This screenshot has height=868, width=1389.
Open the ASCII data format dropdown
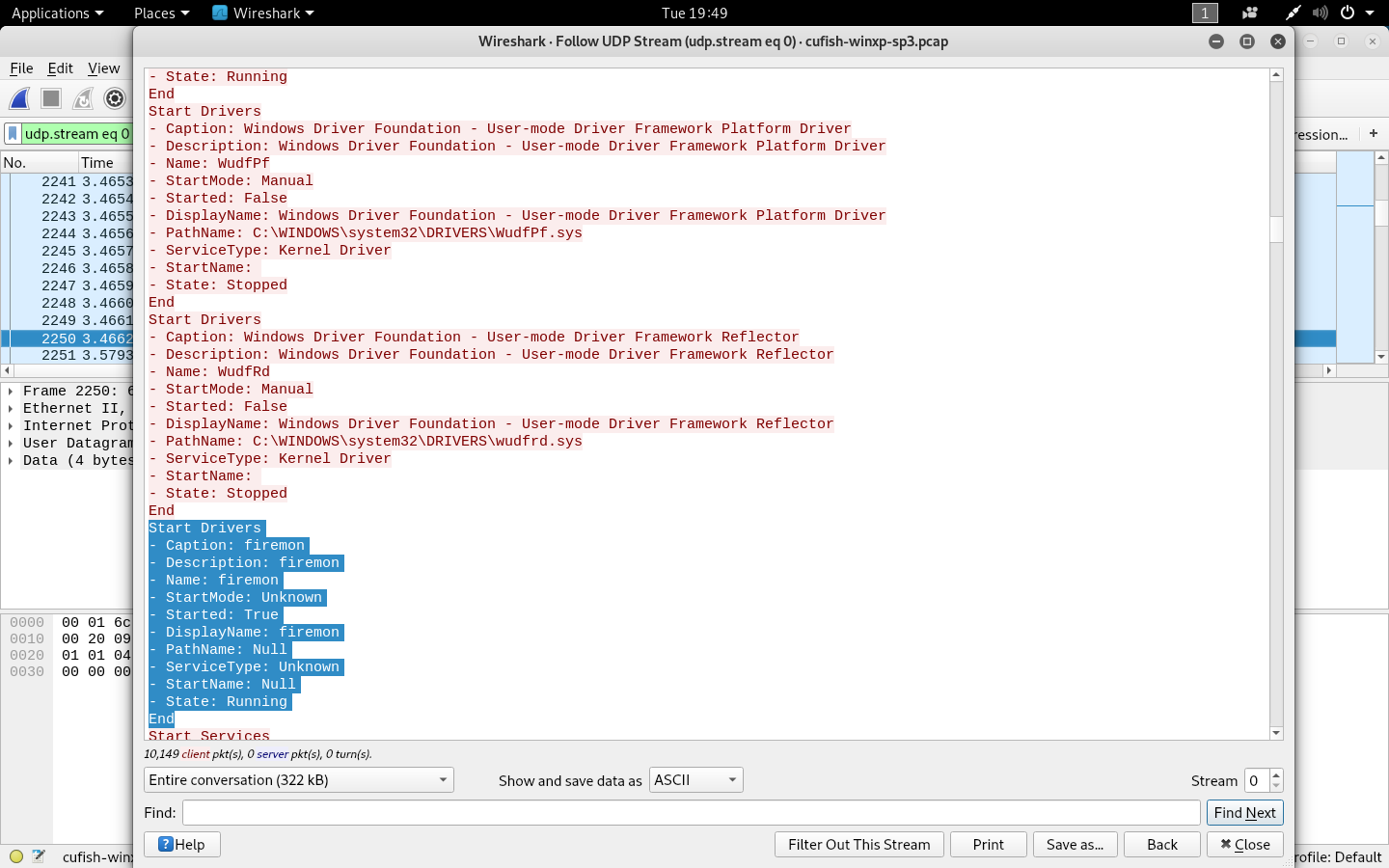click(x=696, y=780)
